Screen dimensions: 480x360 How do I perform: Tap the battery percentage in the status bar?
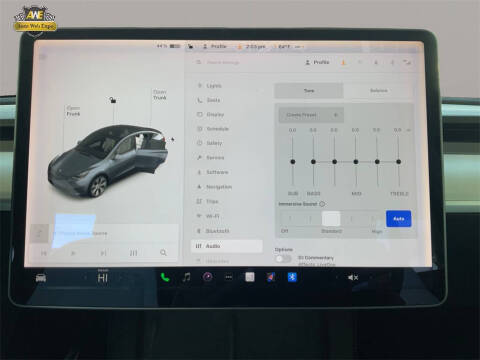coord(162,46)
